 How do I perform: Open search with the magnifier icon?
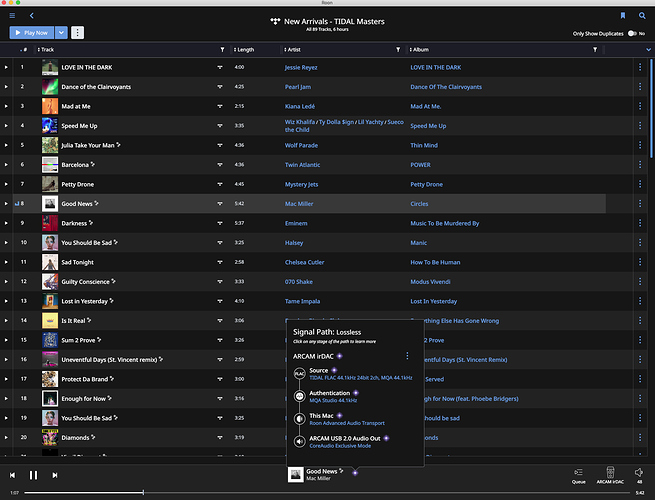[x=642, y=15]
